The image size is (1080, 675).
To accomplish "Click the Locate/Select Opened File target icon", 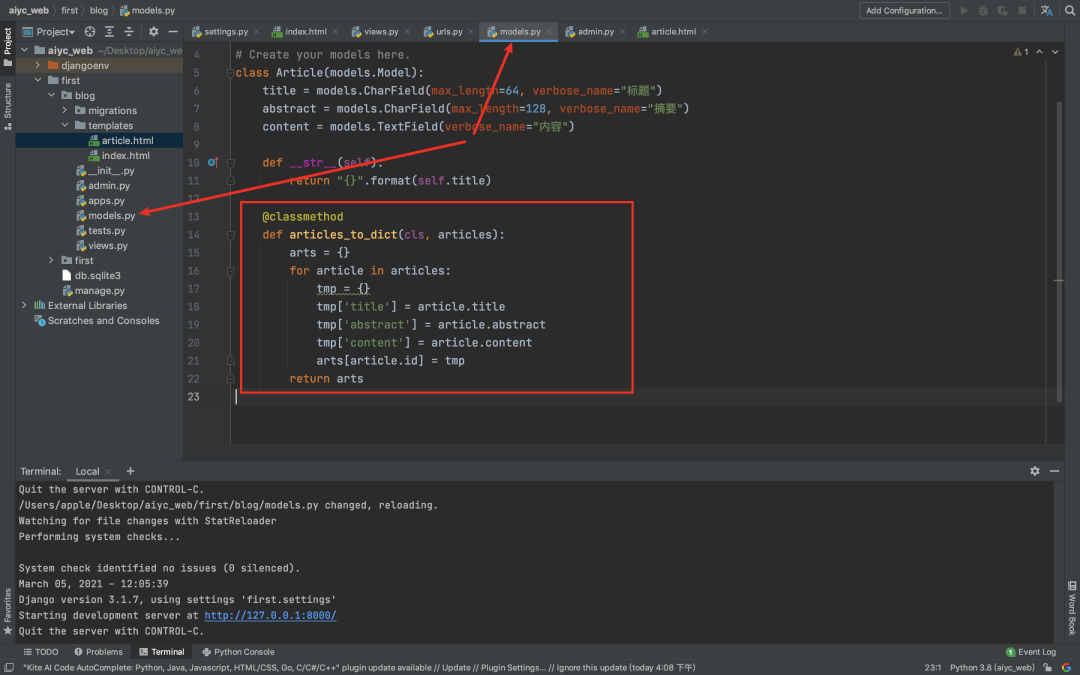I will [x=91, y=32].
